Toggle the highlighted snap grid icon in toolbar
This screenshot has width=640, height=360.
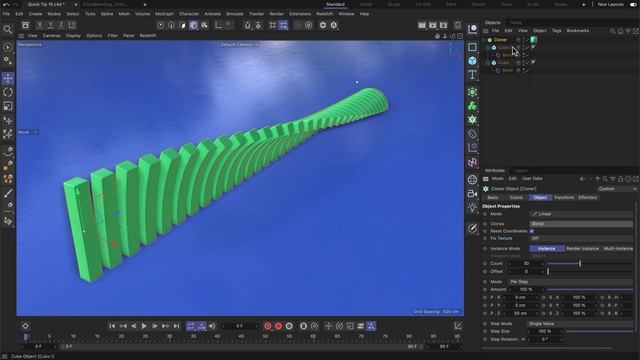pyautogui.click(x=283, y=25)
